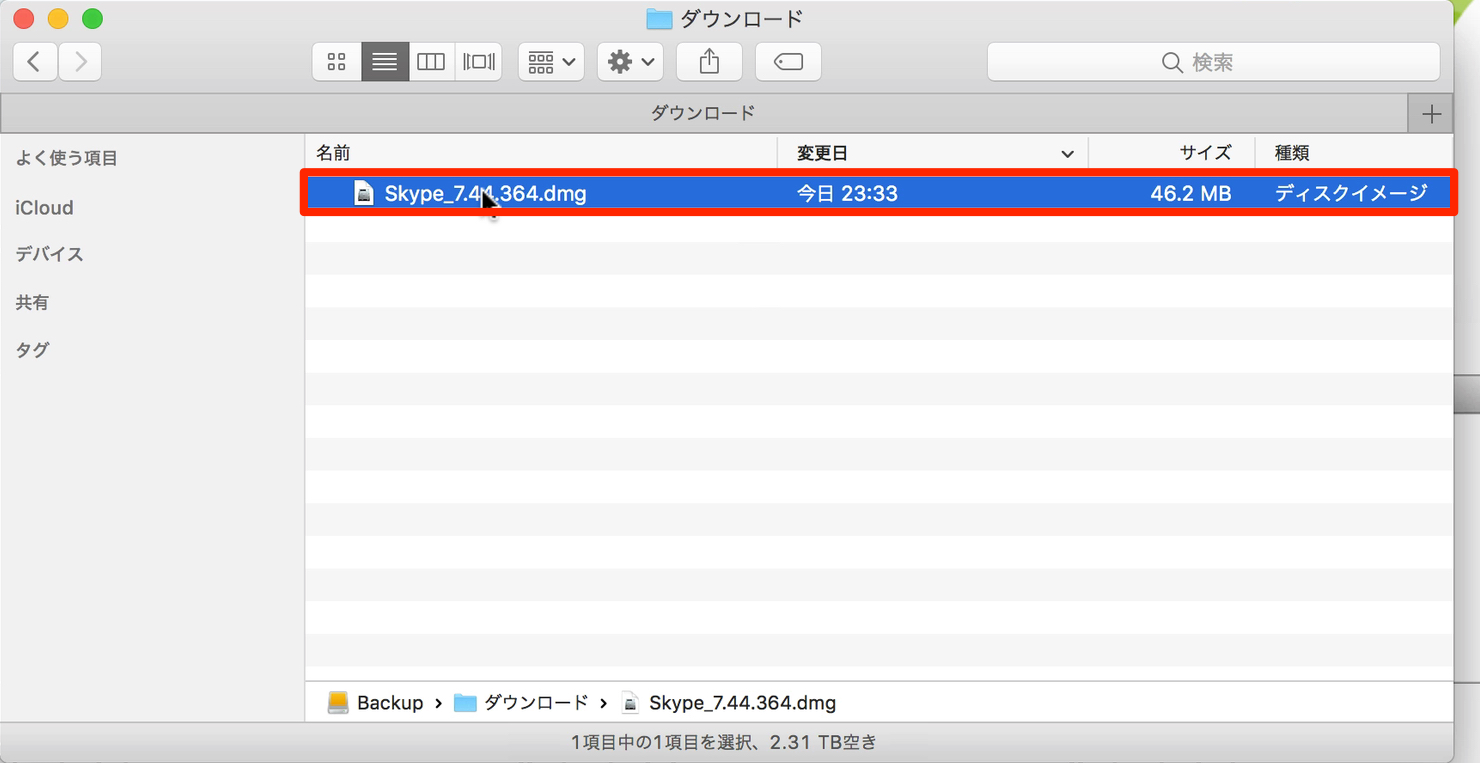Go forward with the right arrow button
The image size is (1480, 763).
point(80,62)
